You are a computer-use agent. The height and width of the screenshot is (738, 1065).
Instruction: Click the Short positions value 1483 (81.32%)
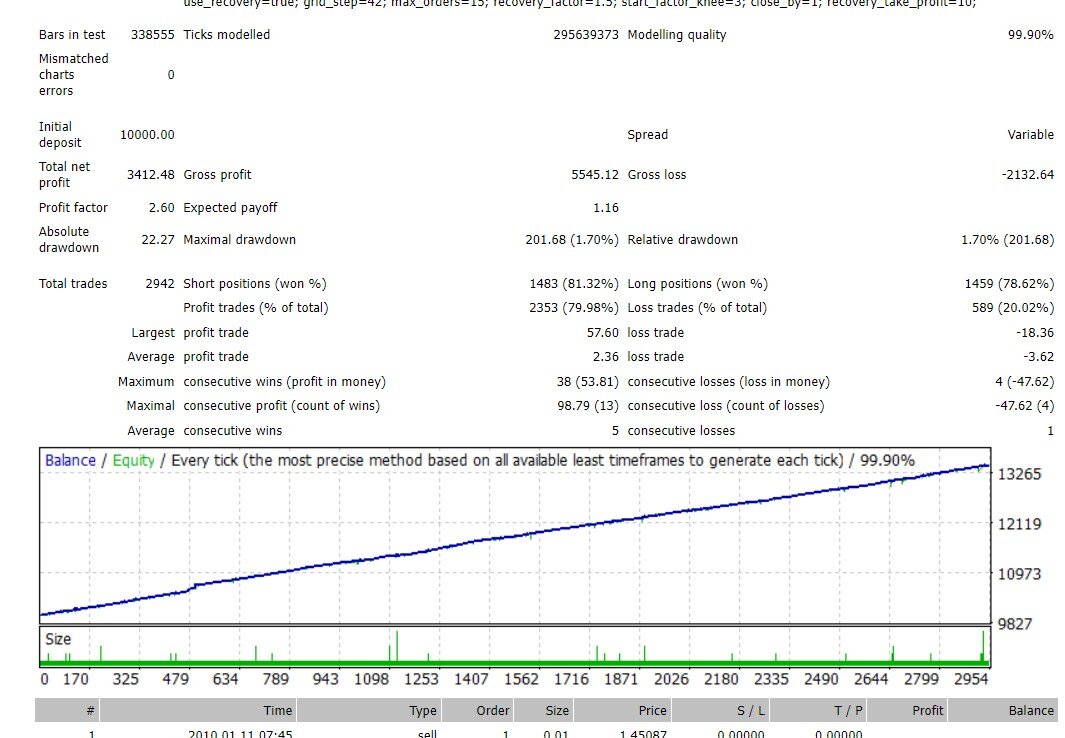574,284
